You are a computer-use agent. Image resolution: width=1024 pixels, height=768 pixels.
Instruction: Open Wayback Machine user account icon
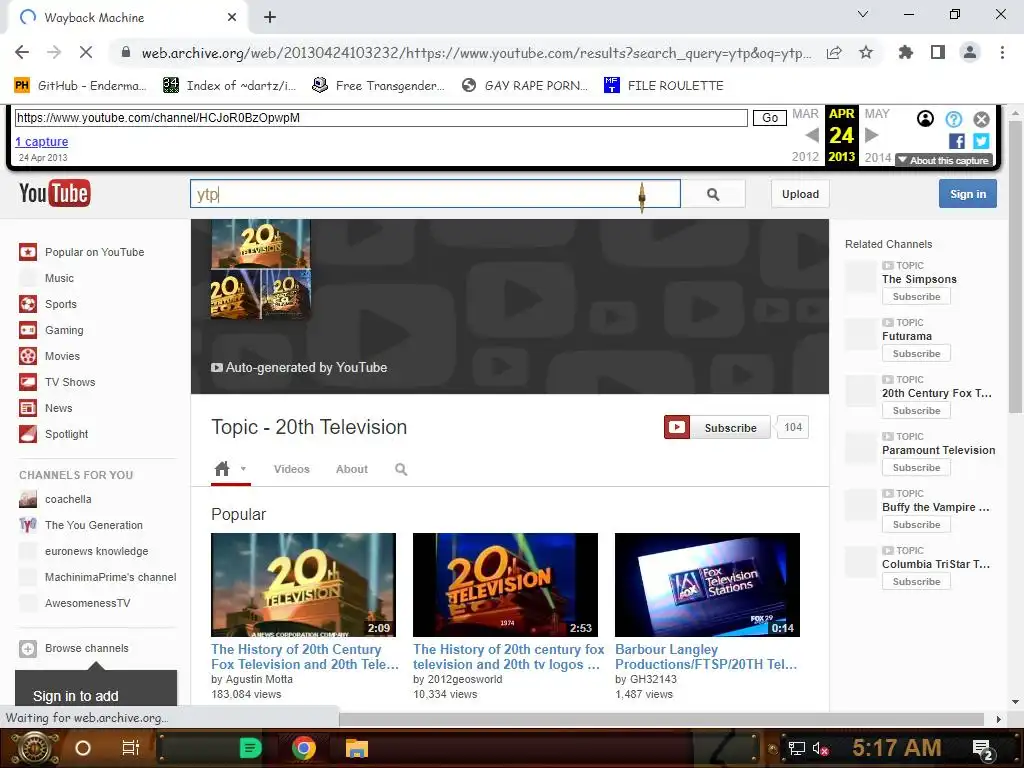tap(925, 119)
